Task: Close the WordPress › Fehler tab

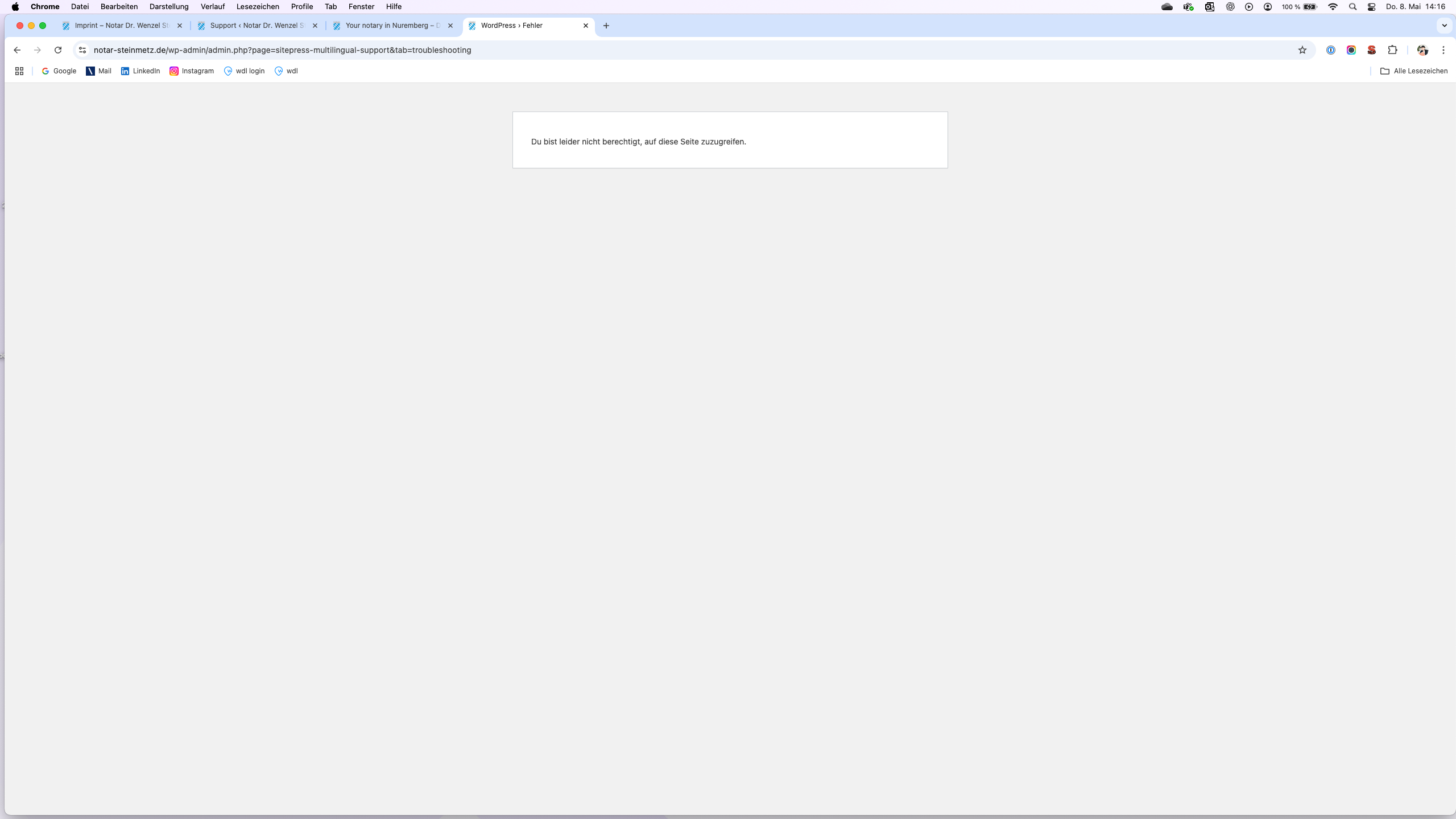Action: pos(586,26)
